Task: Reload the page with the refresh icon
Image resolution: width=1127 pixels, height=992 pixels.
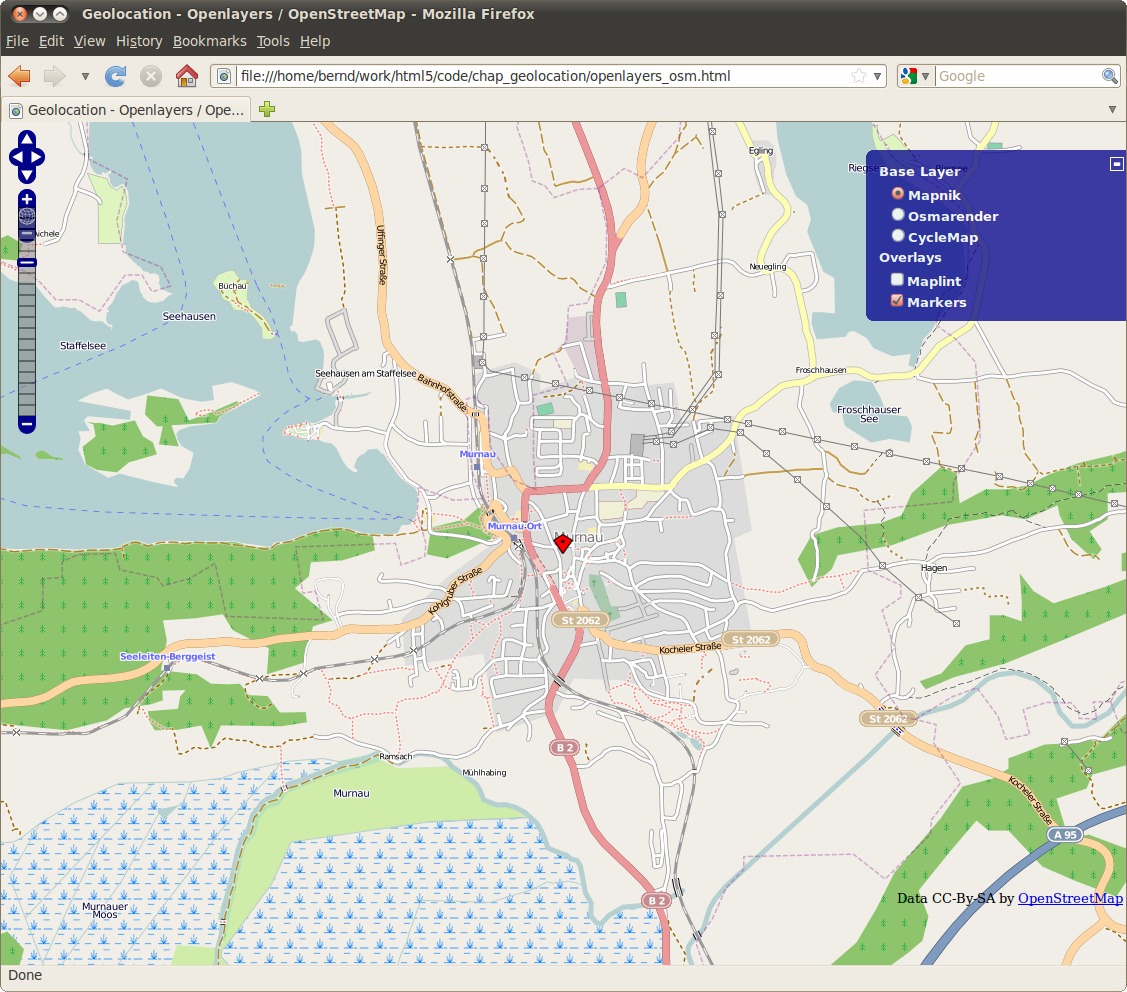Action: coord(116,76)
